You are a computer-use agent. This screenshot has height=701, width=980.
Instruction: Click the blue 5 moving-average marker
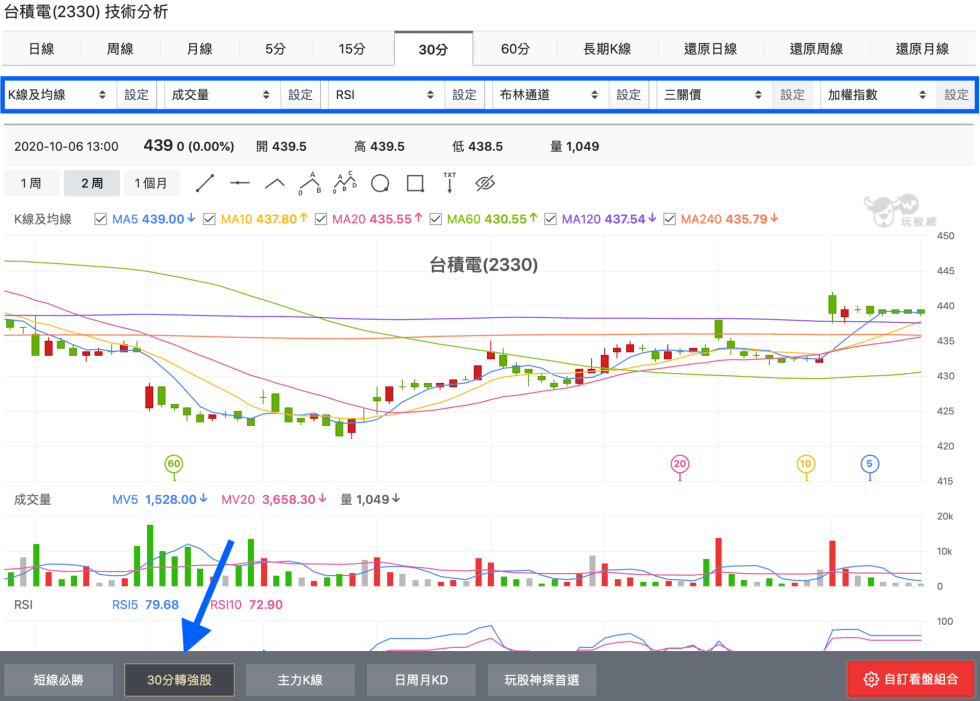[869, 464]
